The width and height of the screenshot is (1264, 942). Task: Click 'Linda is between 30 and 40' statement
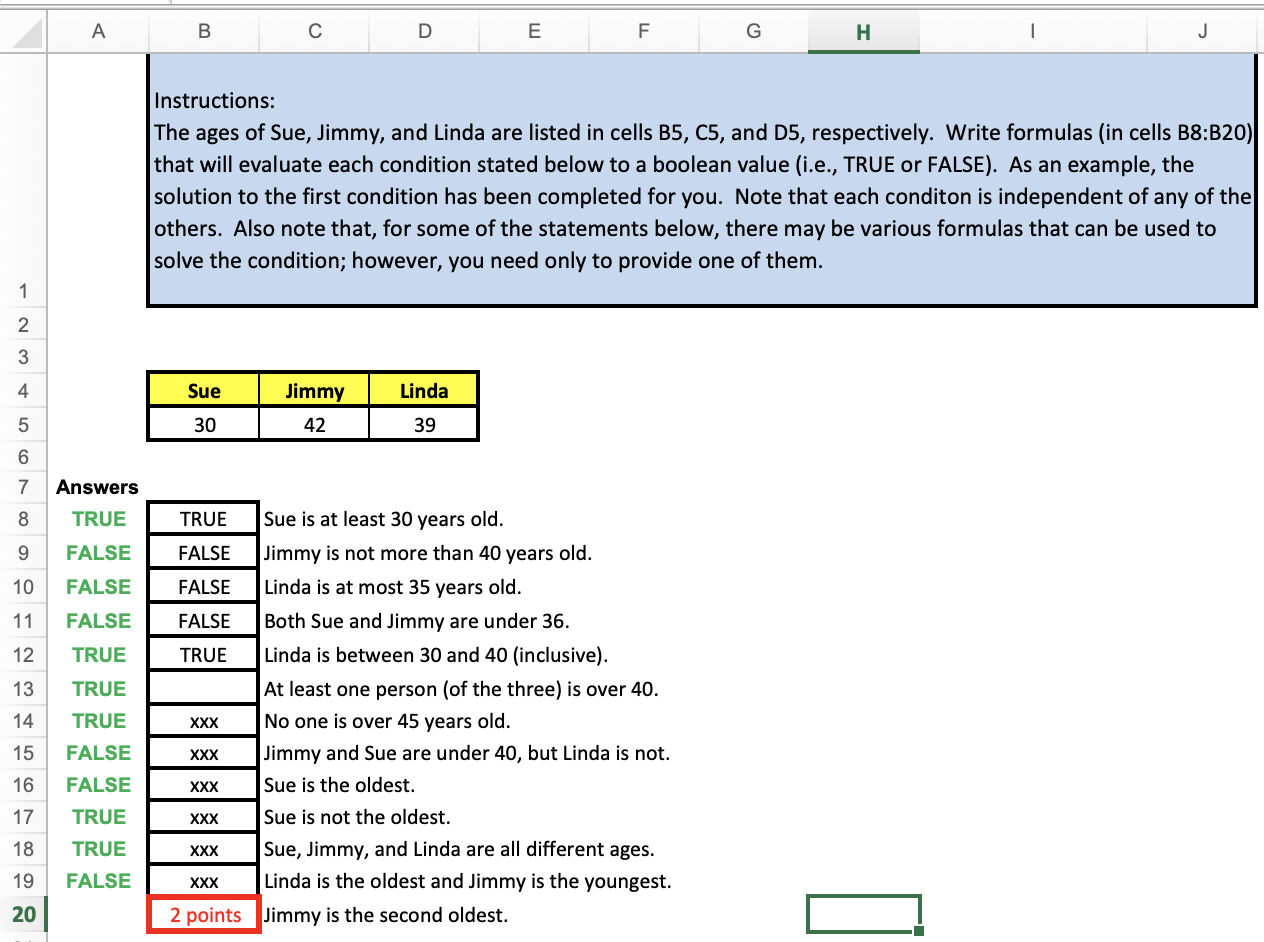point(435,655)
